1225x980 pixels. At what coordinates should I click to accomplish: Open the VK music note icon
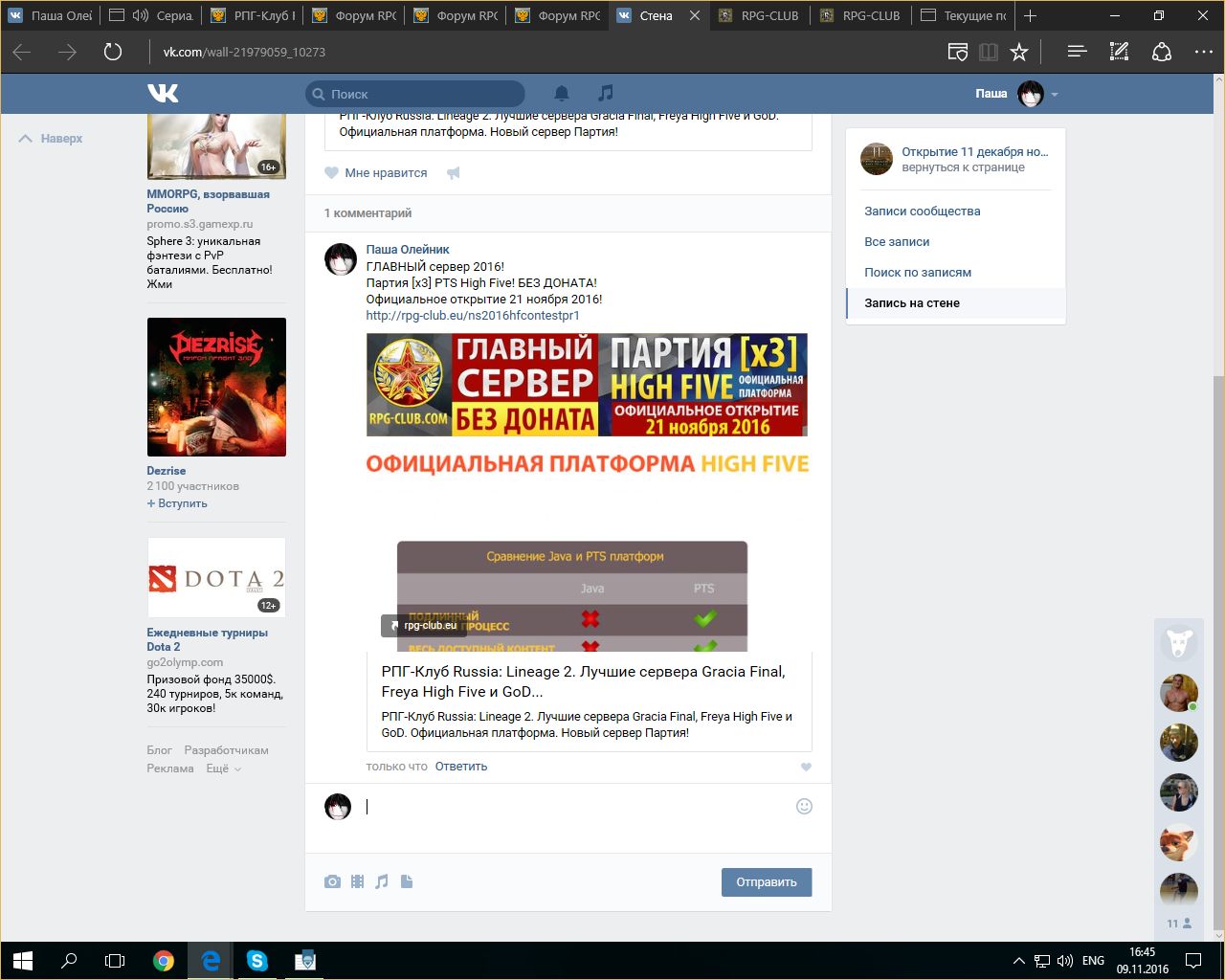[605, 93]
